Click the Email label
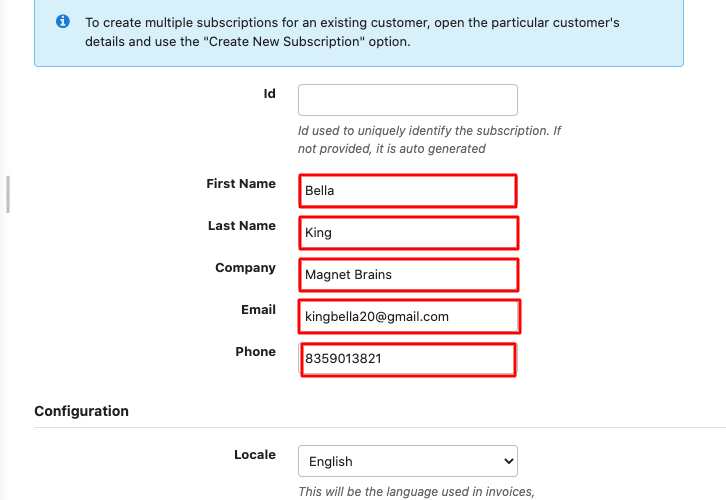The image size is (726, 500). point(258,310)
